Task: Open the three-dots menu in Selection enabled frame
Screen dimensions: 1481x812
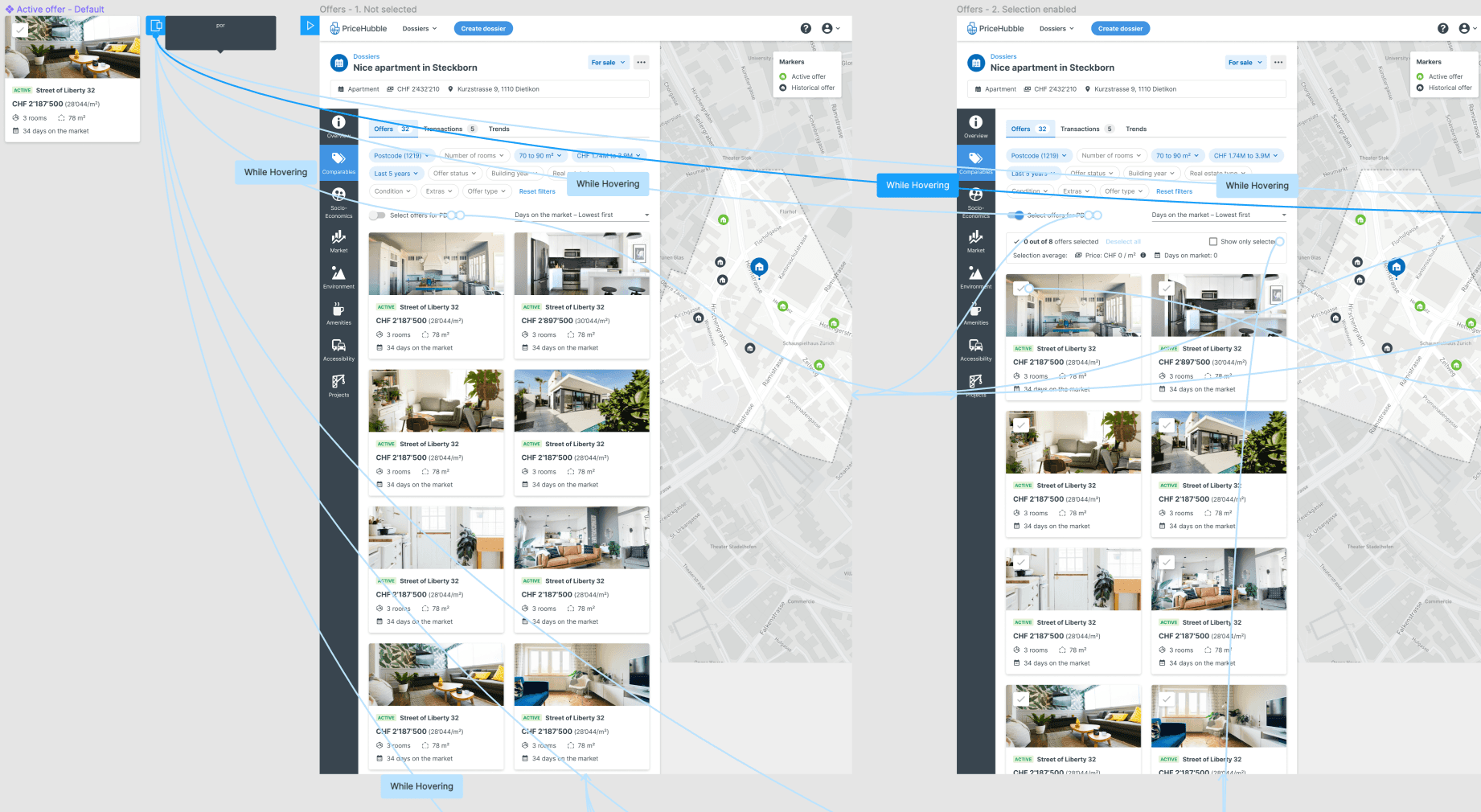Action: pos(1278,62)
